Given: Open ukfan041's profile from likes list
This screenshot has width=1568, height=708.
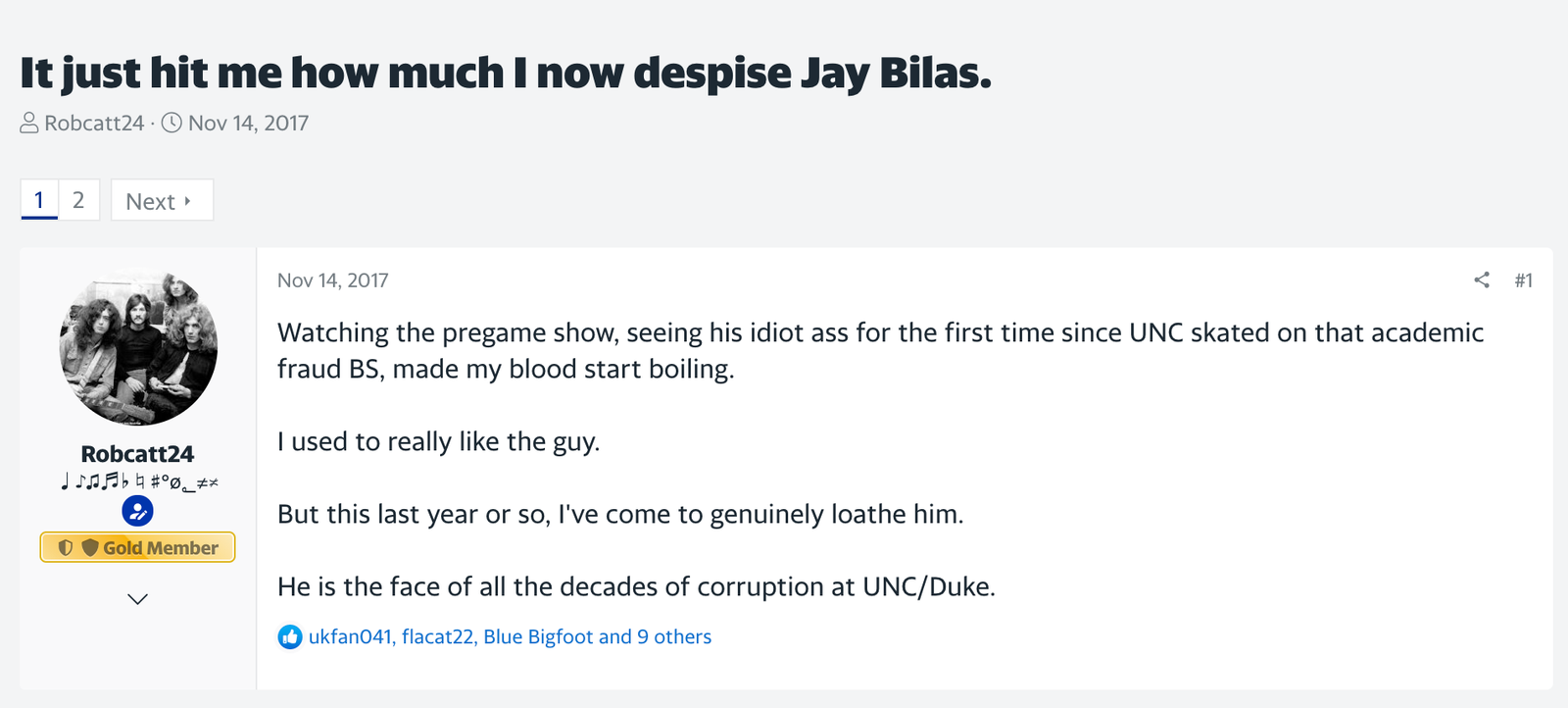Looking at the screenshot, I should 350,637.
